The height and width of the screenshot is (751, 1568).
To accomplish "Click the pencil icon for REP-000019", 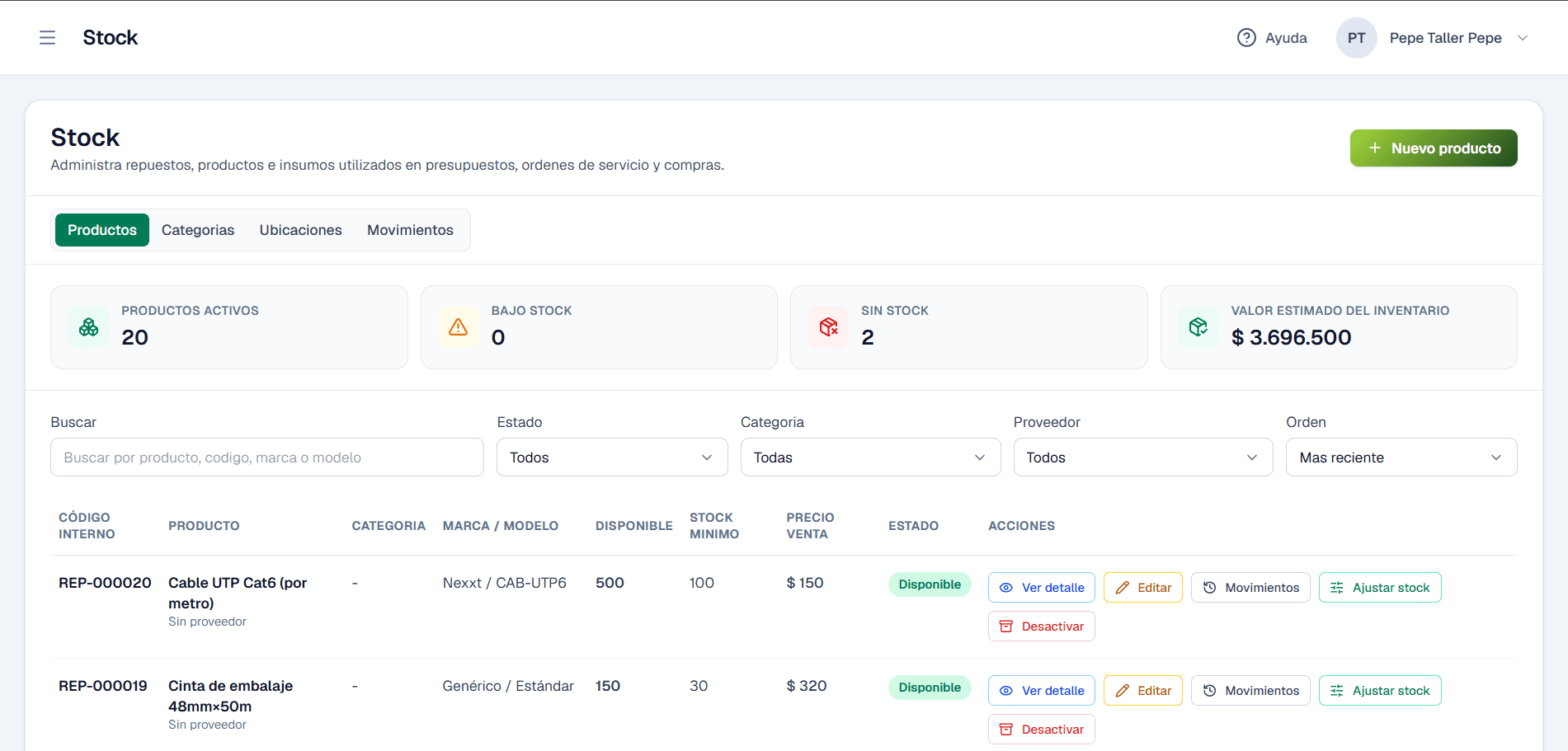I will (x=1122, y=691).
